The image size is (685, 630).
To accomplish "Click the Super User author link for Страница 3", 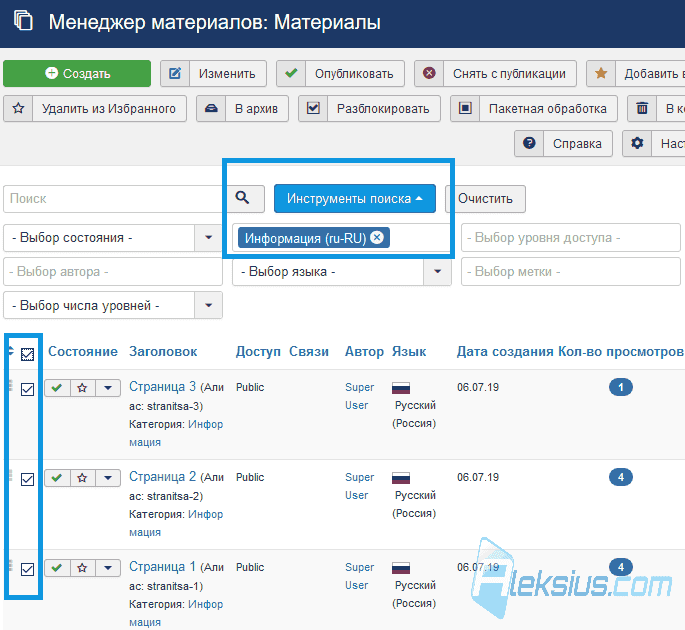I will [x=360, y=396].
